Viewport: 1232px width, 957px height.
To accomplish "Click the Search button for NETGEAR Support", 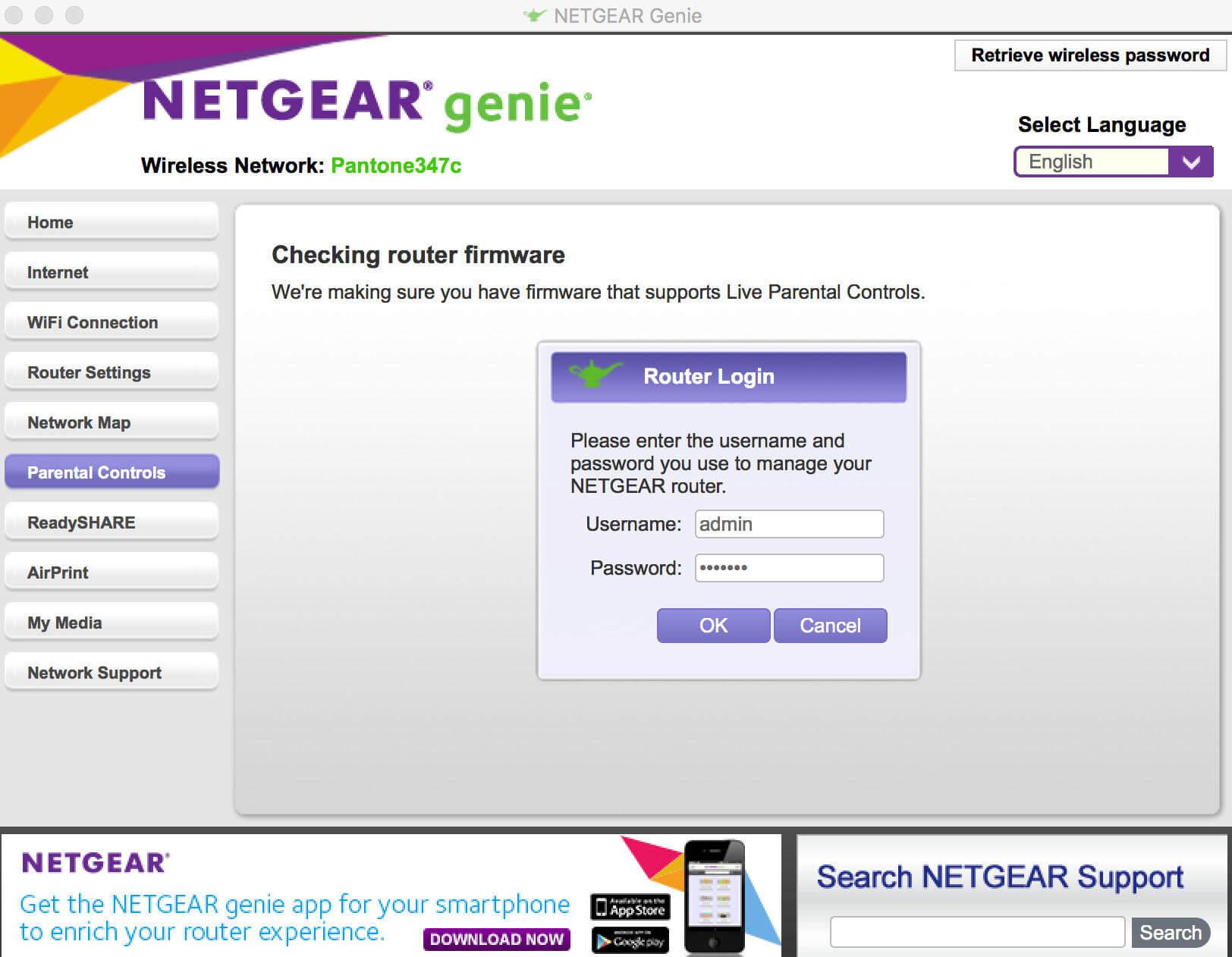I will click(1172, 932).
